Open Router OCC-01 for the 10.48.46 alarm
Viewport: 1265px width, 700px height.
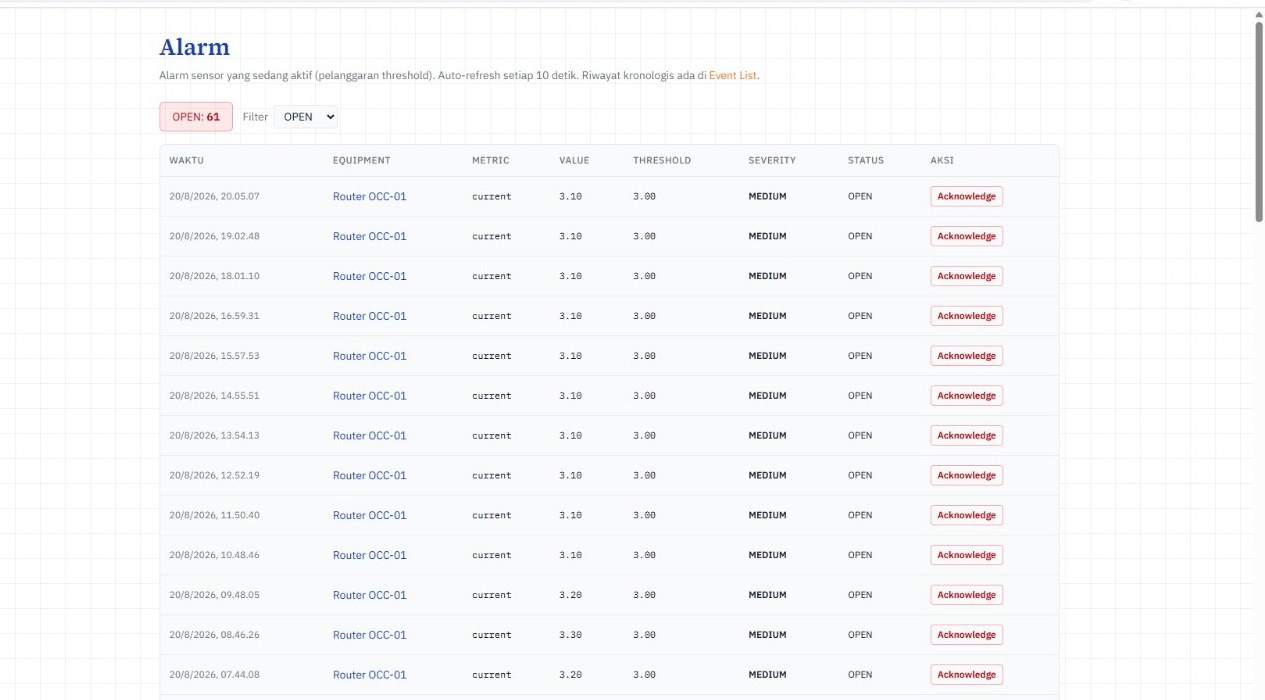[x=370, y=555]
